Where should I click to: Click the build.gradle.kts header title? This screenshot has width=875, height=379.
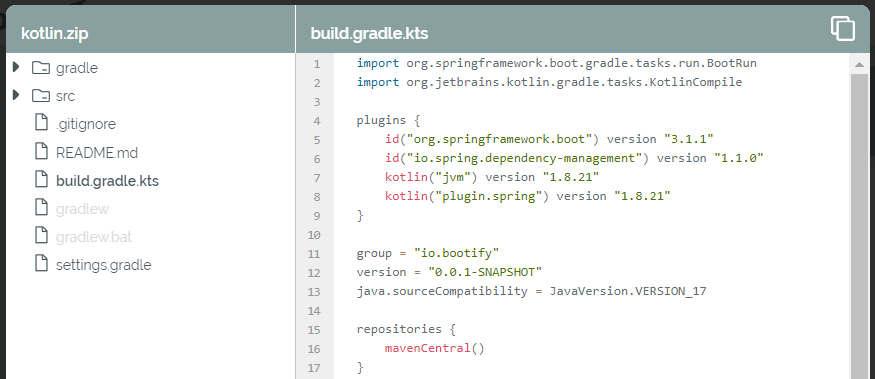(369, 33)
